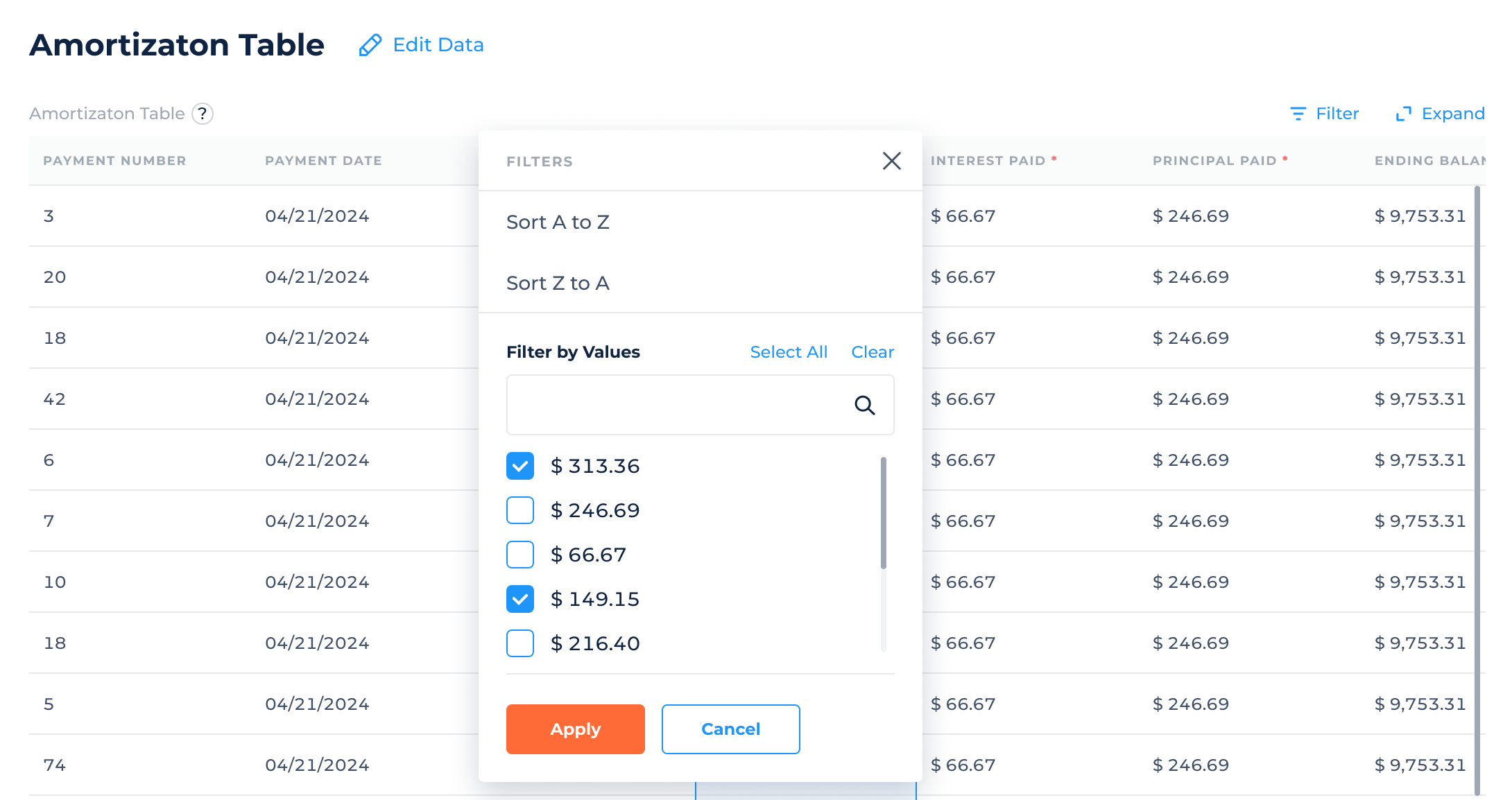
Task: Choose Sort Z to A option
Action: [x=558, y=283]
